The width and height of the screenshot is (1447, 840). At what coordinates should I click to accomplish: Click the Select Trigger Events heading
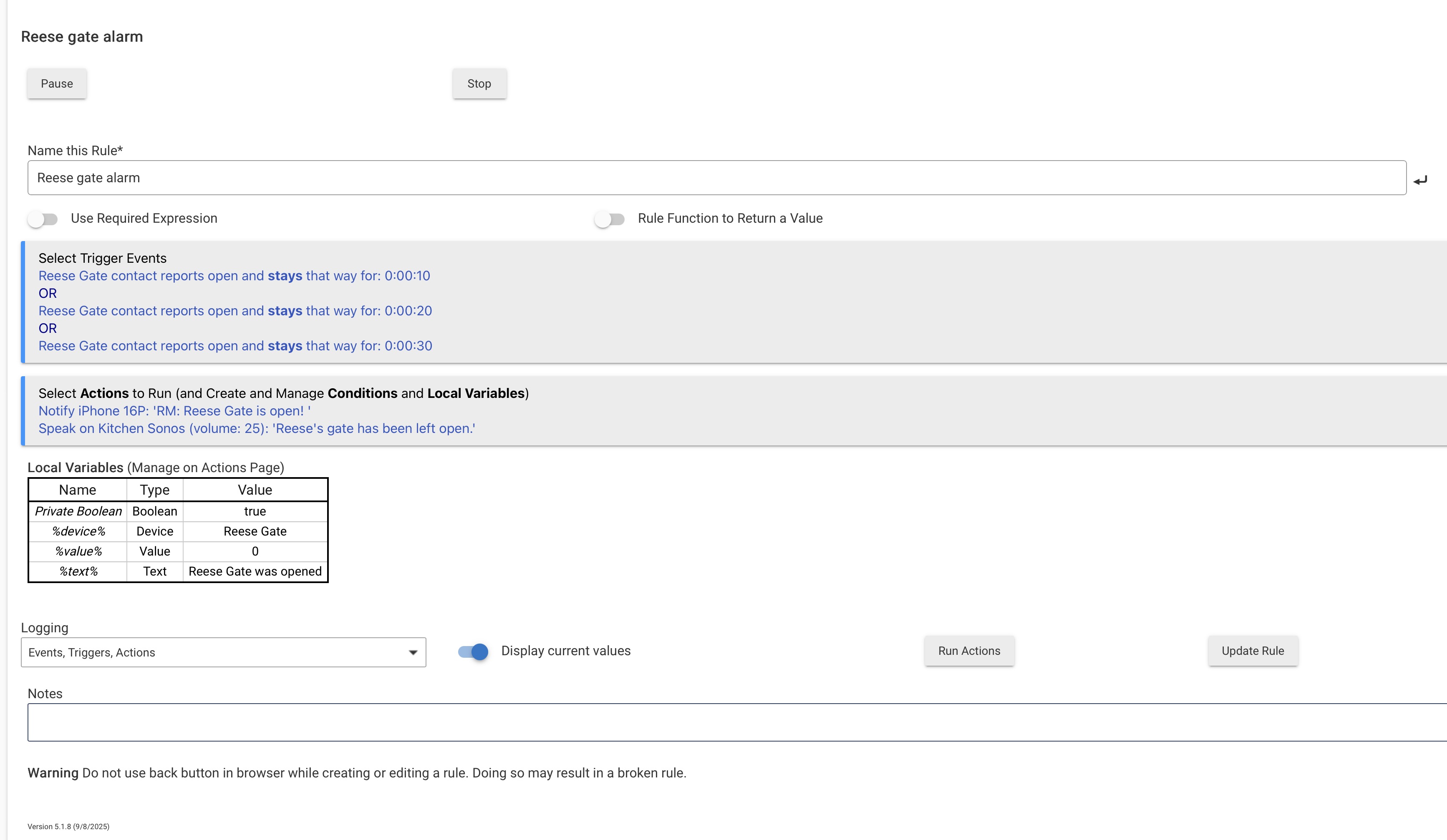coord(102,258)
